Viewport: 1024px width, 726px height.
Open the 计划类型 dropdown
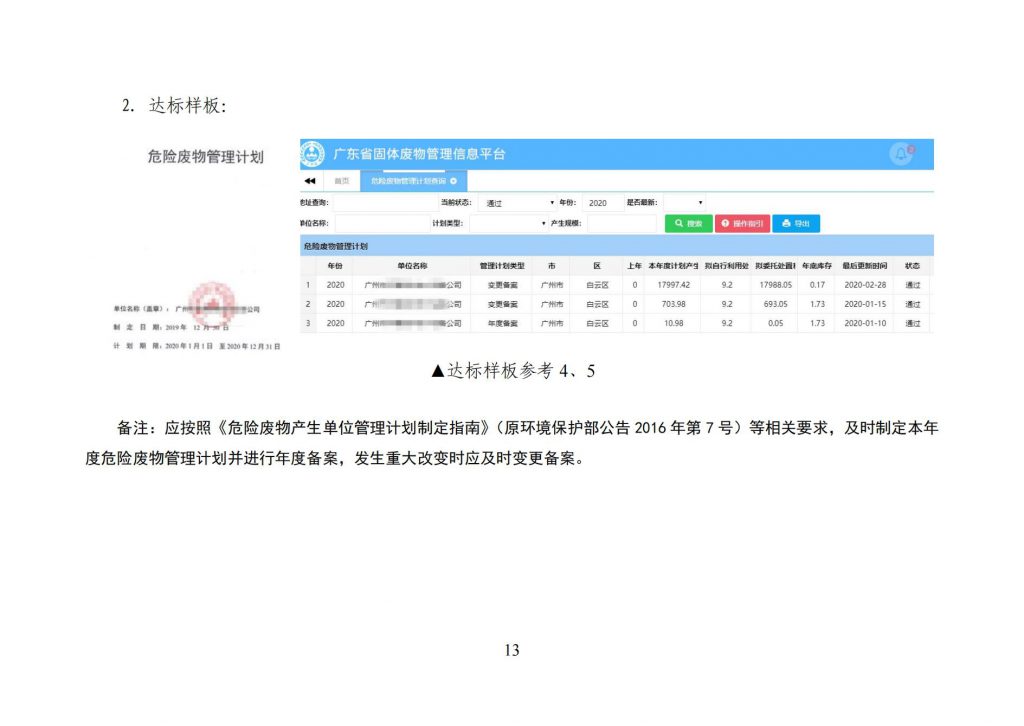point(508,223)
